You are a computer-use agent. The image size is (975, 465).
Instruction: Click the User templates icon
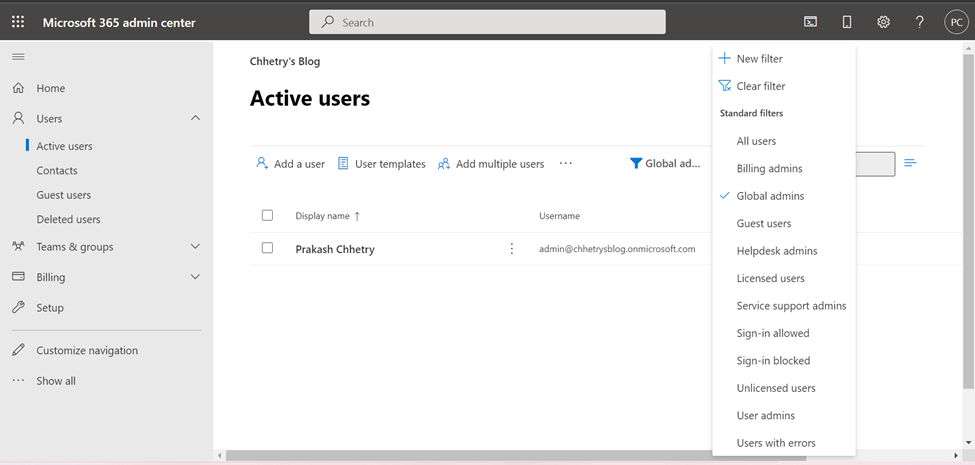pyautogui.click(x=343, y=163)
